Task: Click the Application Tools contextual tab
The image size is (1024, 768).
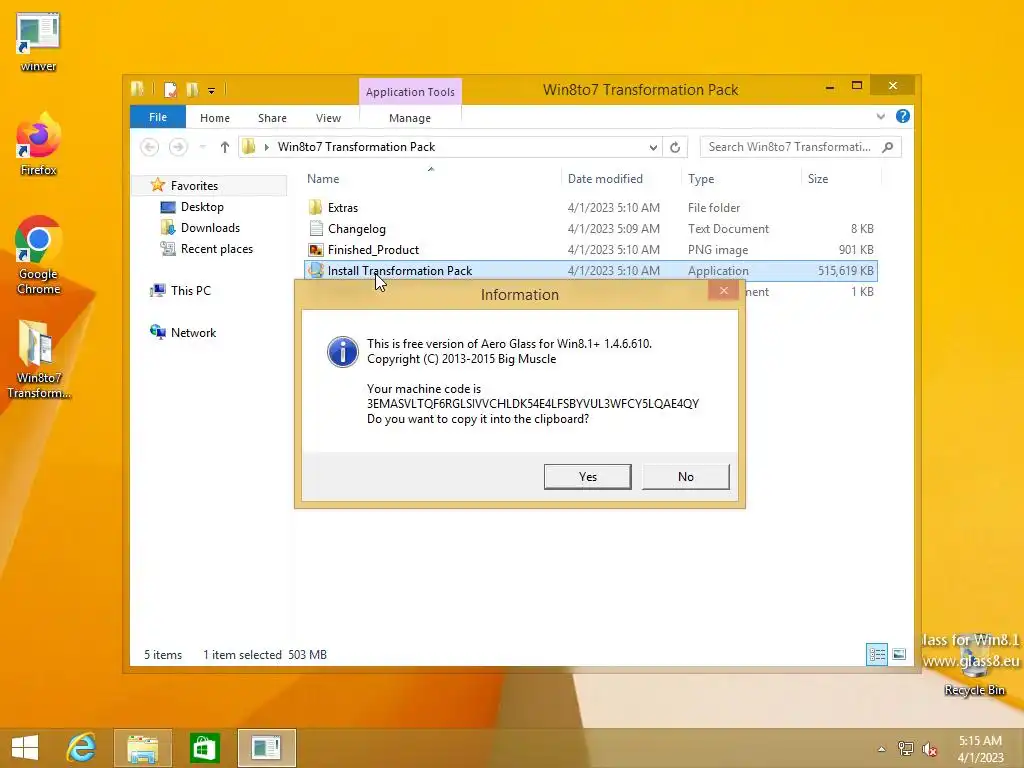Action: [410, 92]
